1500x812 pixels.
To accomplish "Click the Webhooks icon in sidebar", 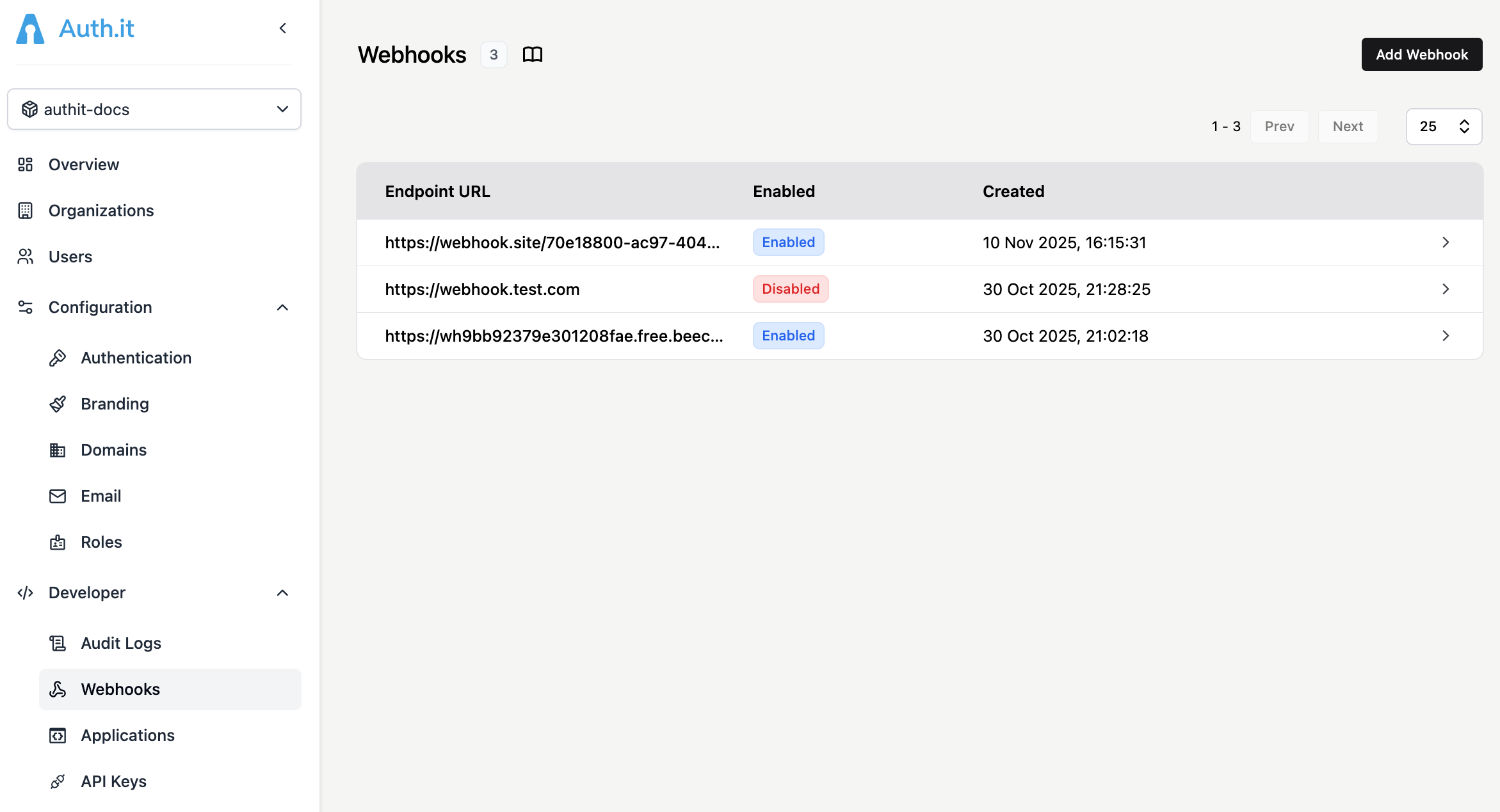I will click(58, 689).
